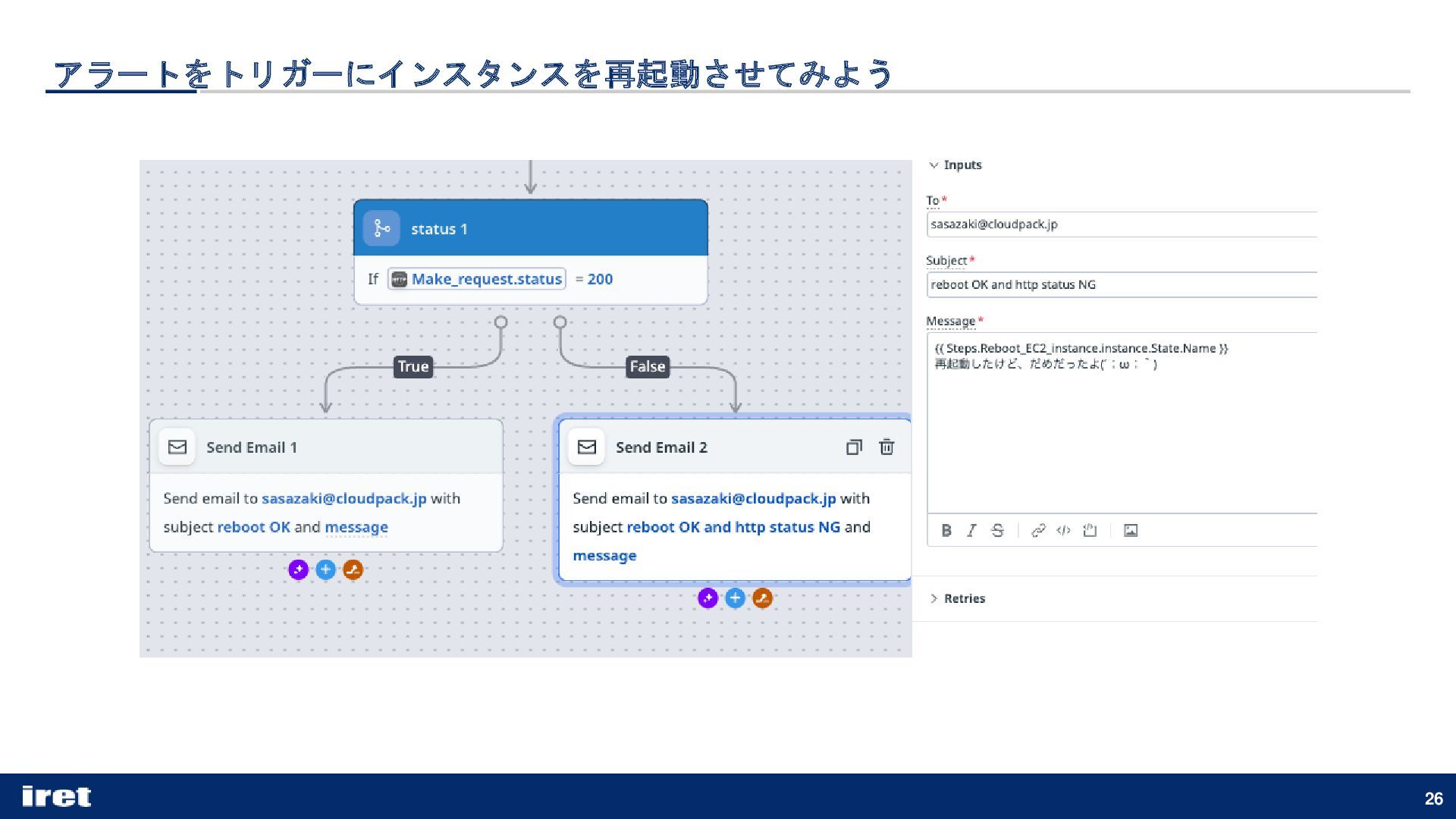The width and height of the screenshot is (1456, 819).
Task: Click purple AI icon below Send Email 2
Action: 708,598
